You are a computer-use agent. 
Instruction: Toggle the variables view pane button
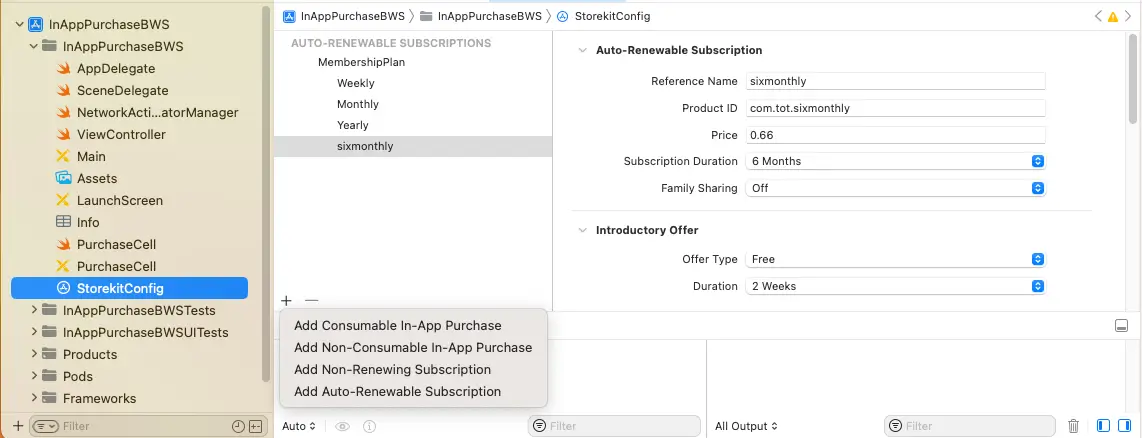point(1103,426)
